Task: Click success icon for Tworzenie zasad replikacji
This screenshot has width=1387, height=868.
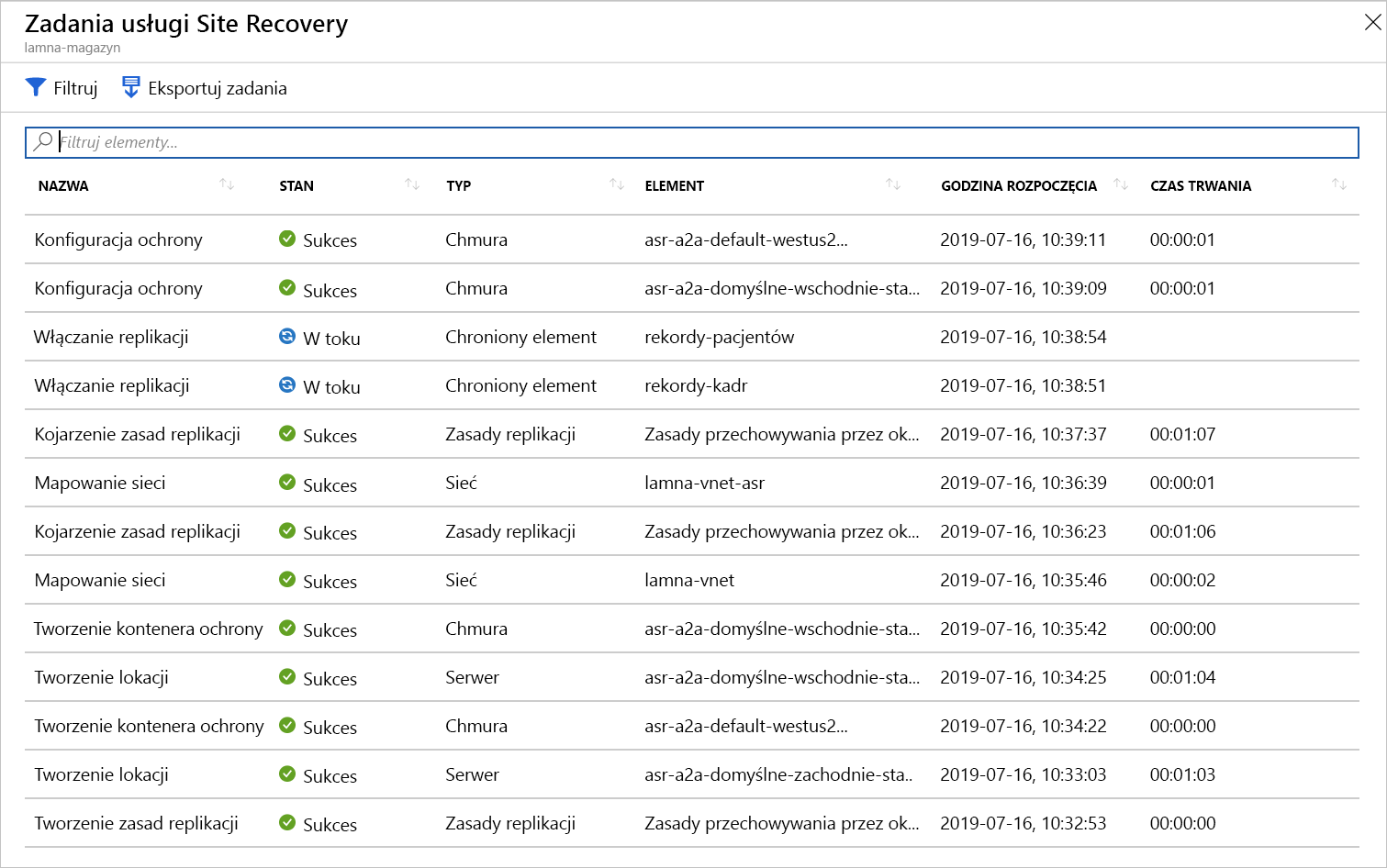Action: [x=287, y=822]
